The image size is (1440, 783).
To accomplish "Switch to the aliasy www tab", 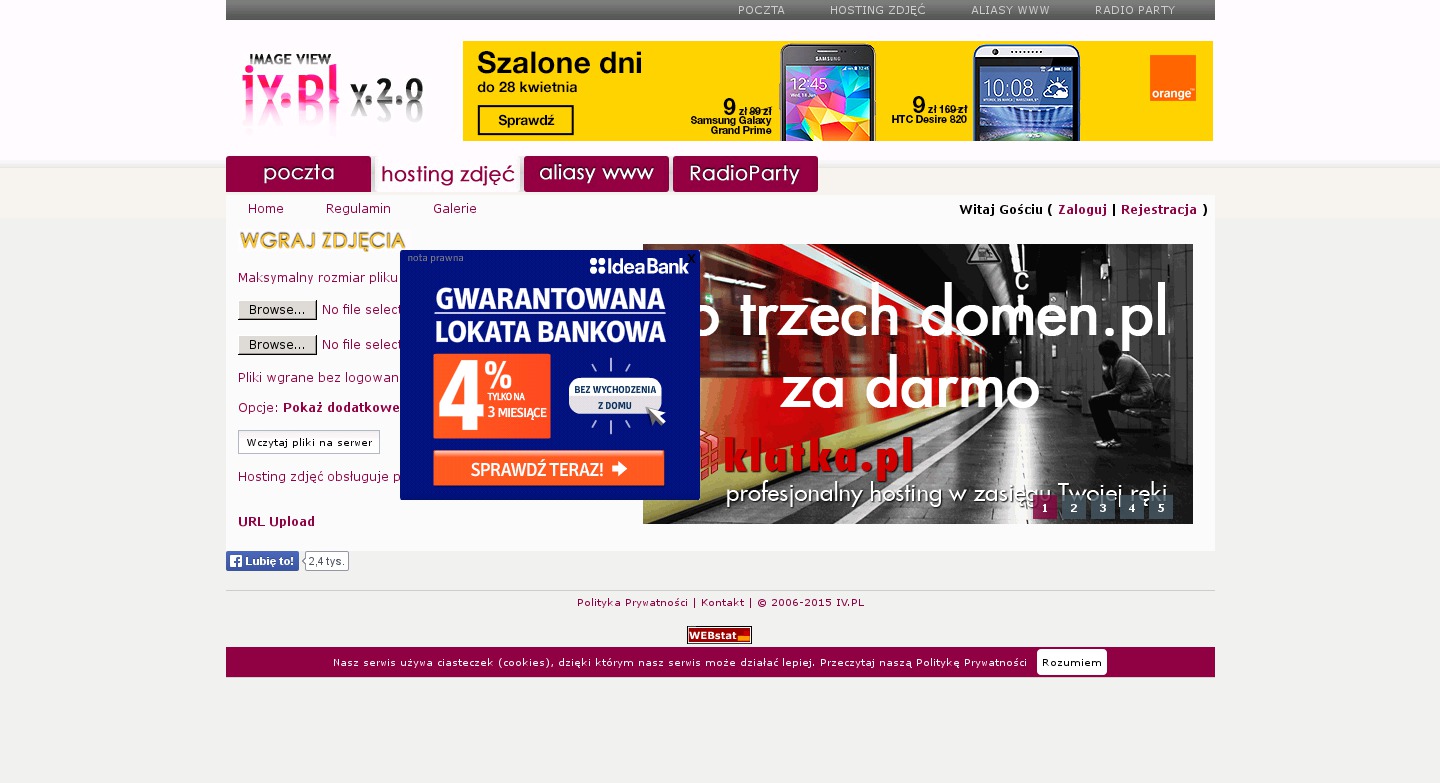I will [596, 174].
